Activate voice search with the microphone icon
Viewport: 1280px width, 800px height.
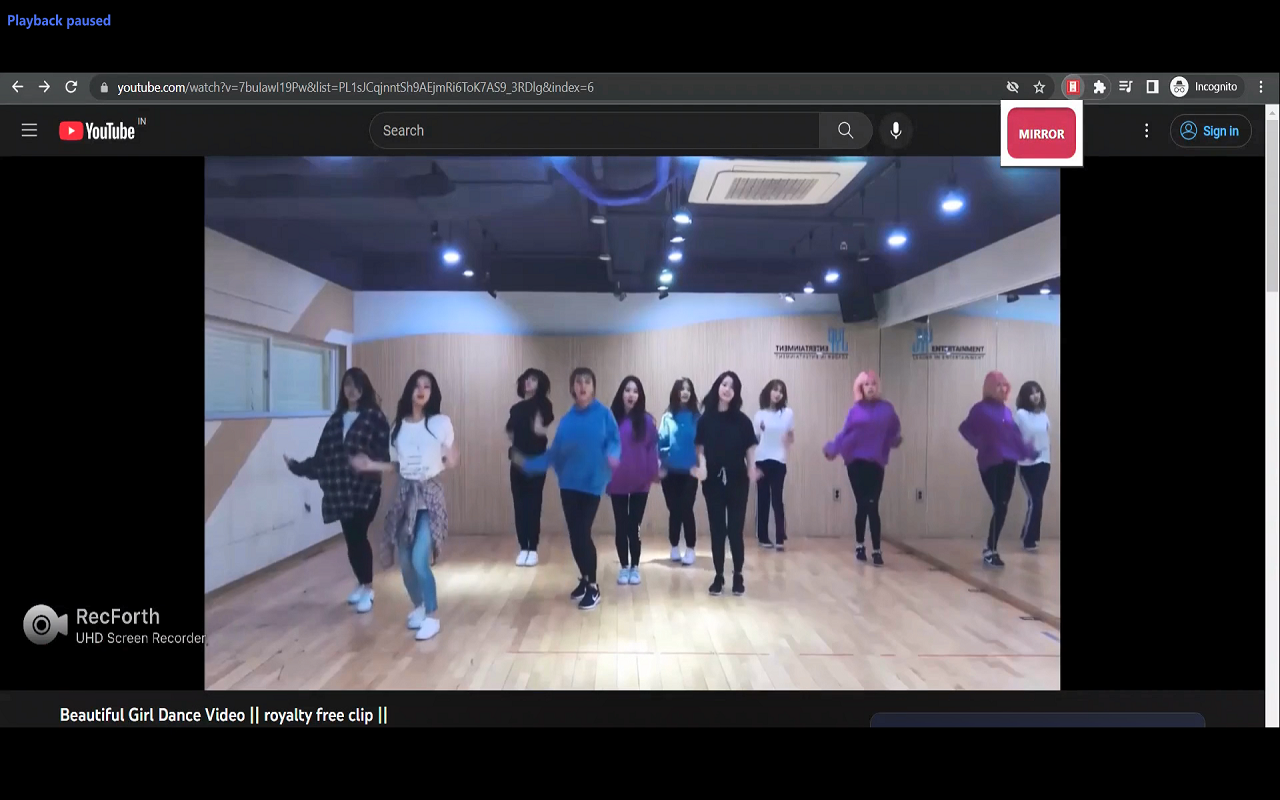(x=895, y=130)
